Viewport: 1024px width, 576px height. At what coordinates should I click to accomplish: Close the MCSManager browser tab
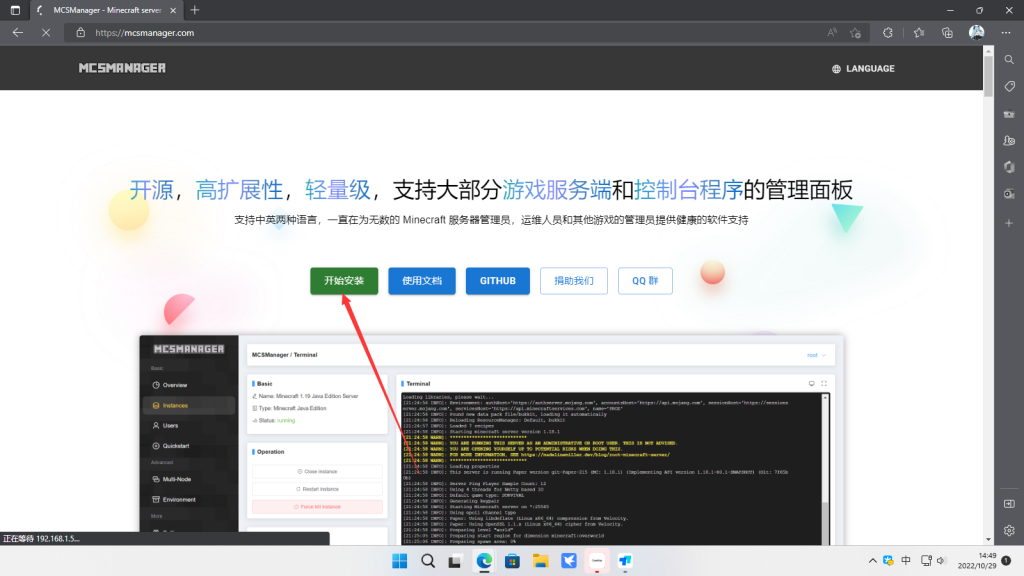tap(173, 10)
